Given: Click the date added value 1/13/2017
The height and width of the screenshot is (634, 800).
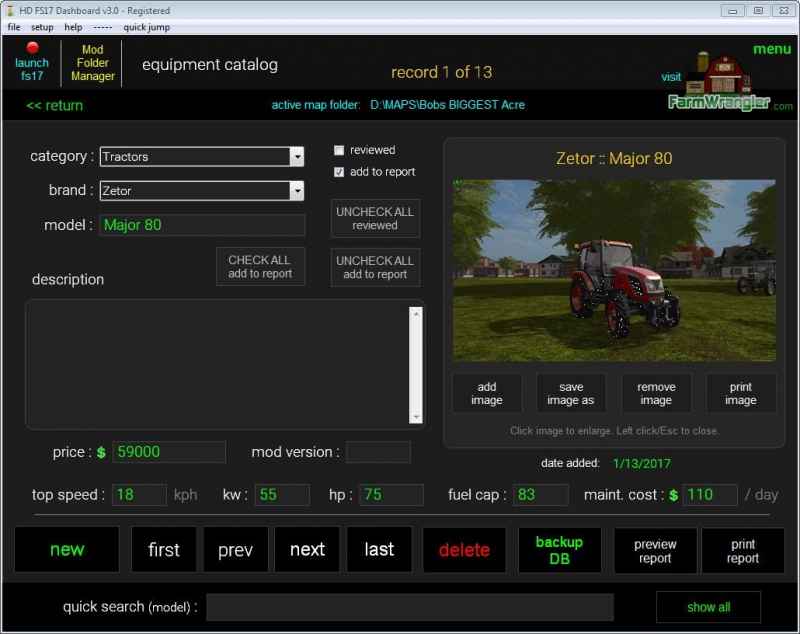Looking at the screenshot, I should coord(642,464).
